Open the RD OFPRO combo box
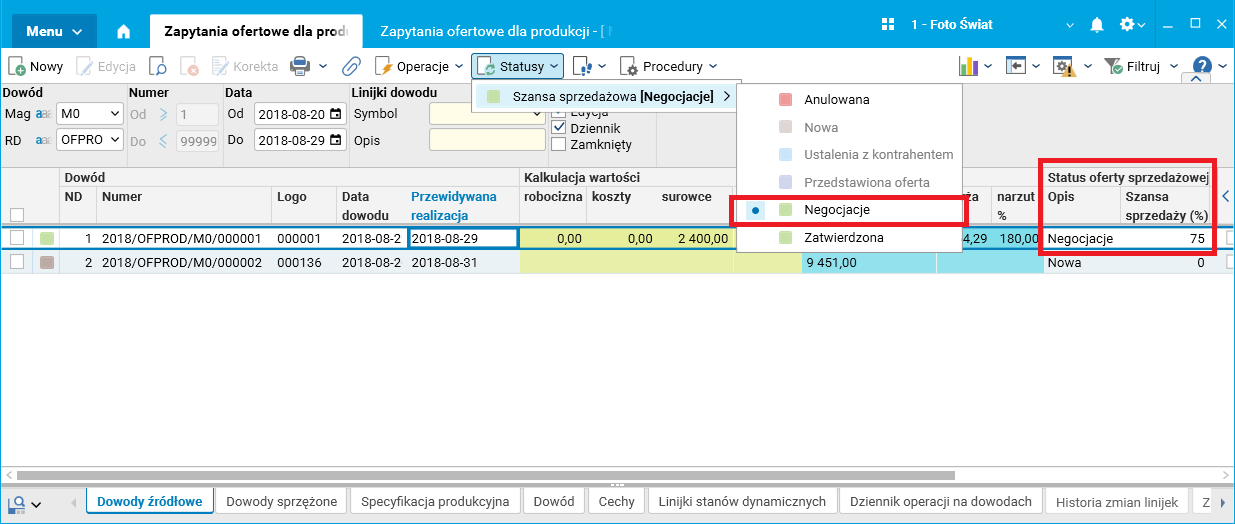Viewport: 1235px width, 524px height. click(x=90, y=140)
